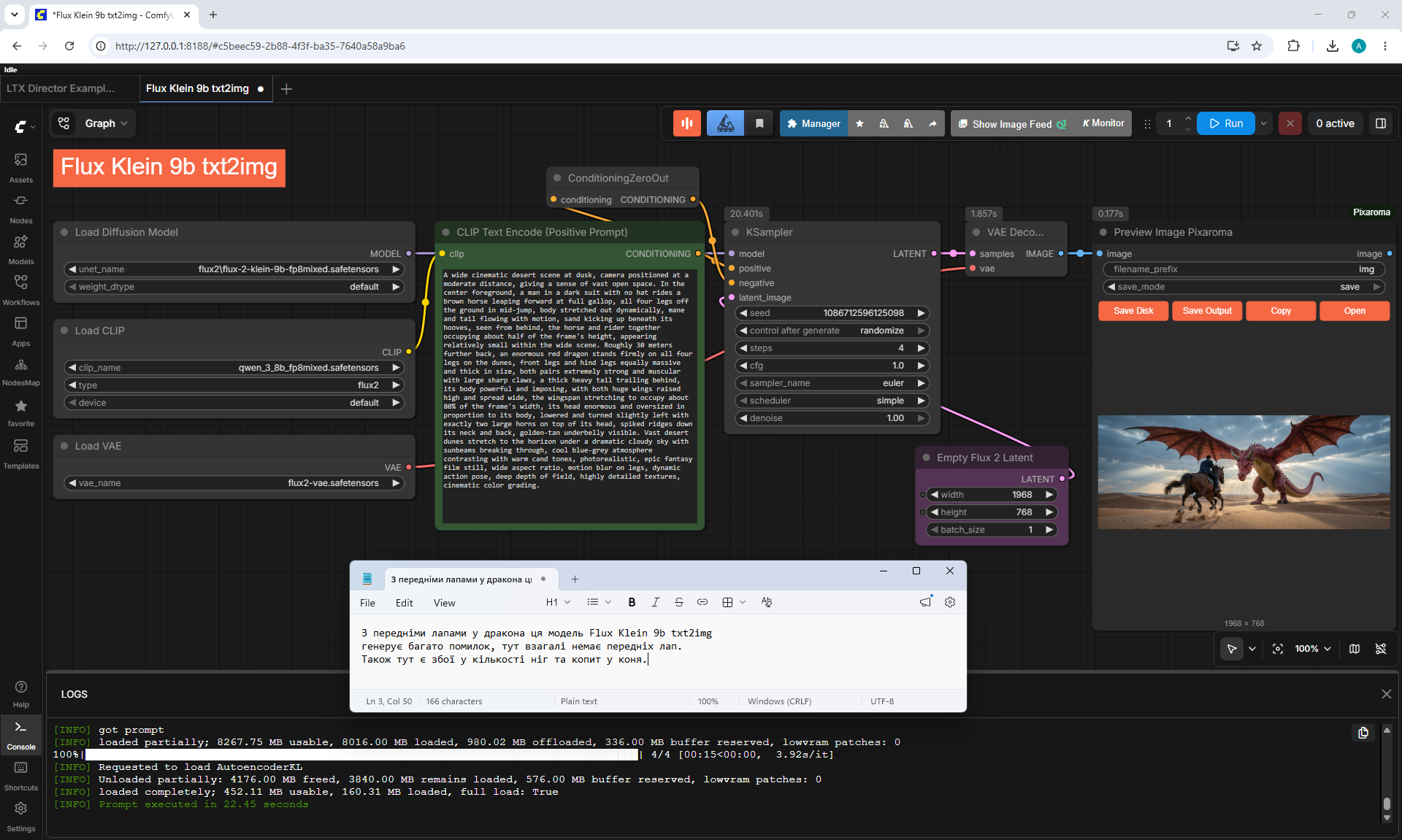Viewport: 1402px width, 840px height.
Task: Select the Flux Klein 9b txt2img workflow tab
Action: click(205, 88)
